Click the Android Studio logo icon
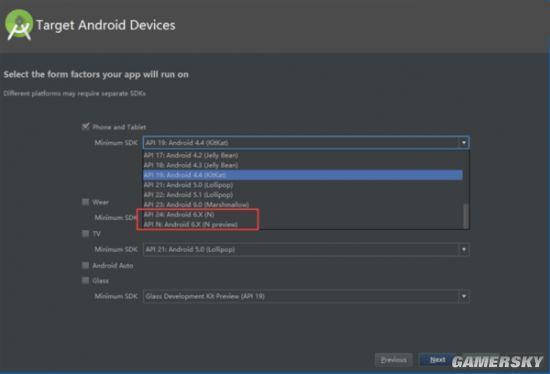This screenshot has height=374, width=550. [x=19, y=25]
